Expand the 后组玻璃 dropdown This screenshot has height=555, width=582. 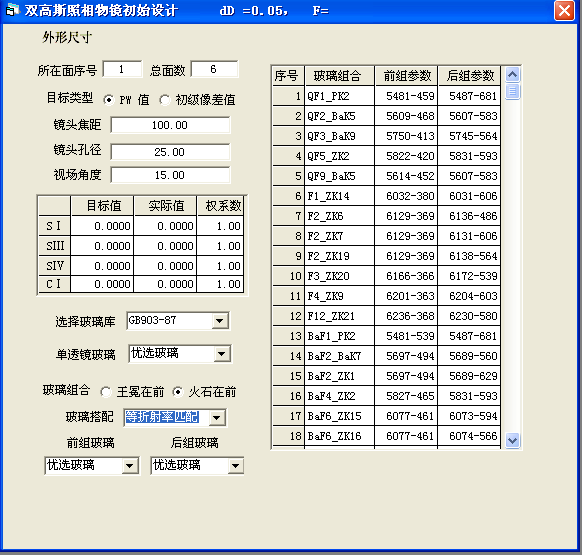pyautogui.click(x=235, y=466)
